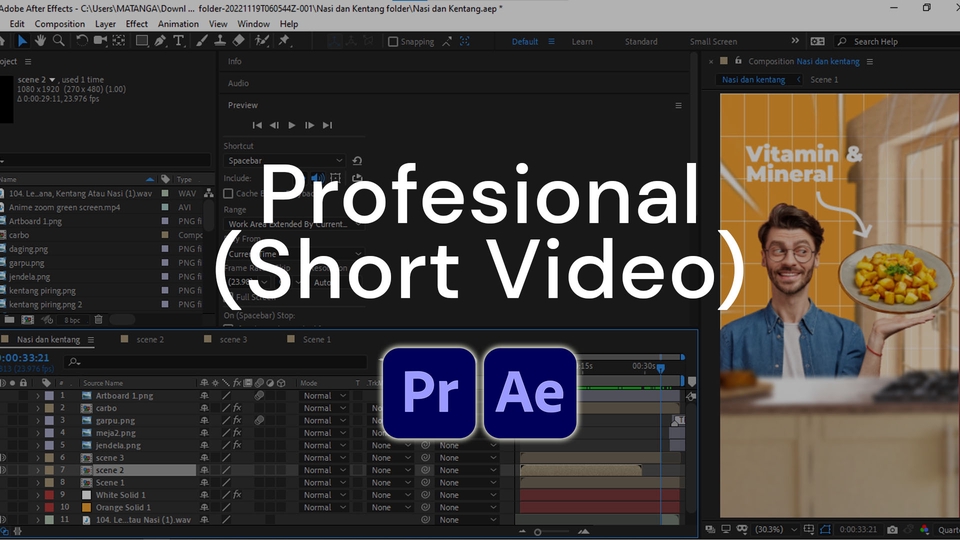Select the Clone Stamp tool
Image resolution: width=960 pixels, height=540 pixels.
(x=220, y=41)
